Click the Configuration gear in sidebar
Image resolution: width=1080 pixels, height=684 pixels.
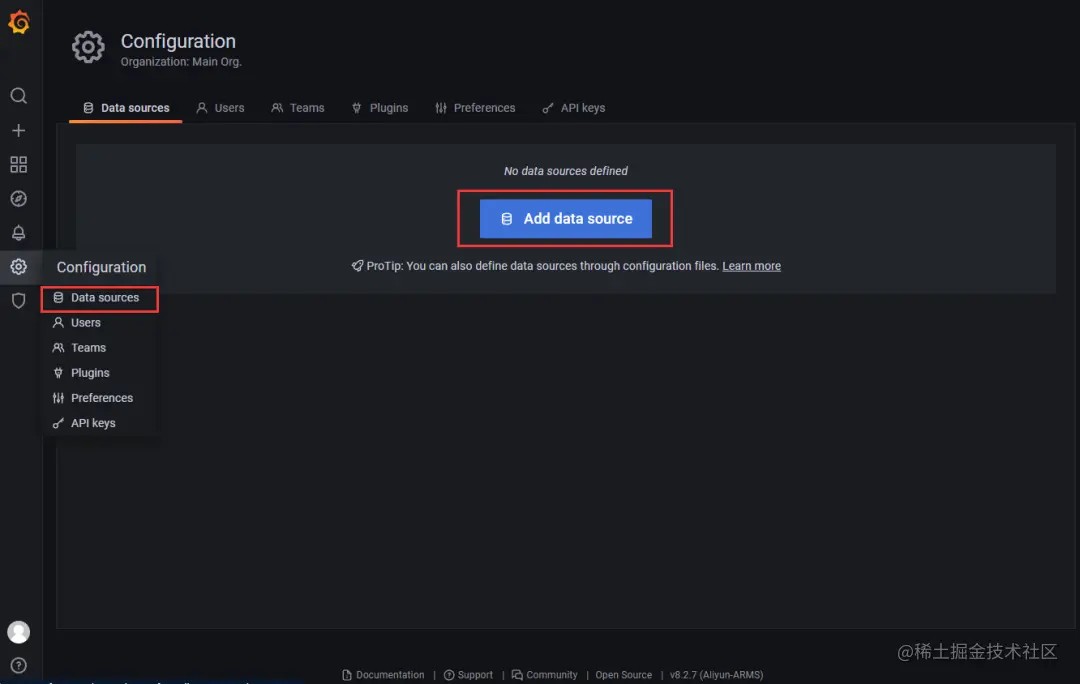[x=19, y=267]
